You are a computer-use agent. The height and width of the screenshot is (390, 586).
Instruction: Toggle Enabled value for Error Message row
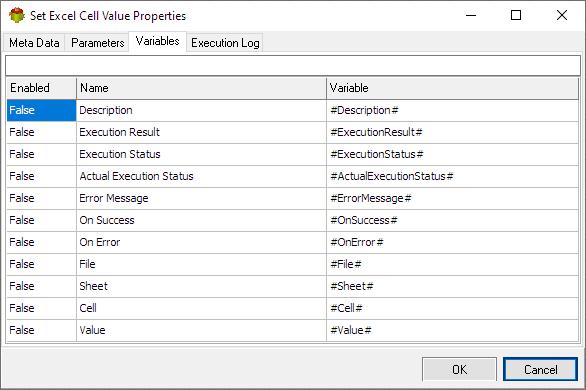(x=41, y=198)
